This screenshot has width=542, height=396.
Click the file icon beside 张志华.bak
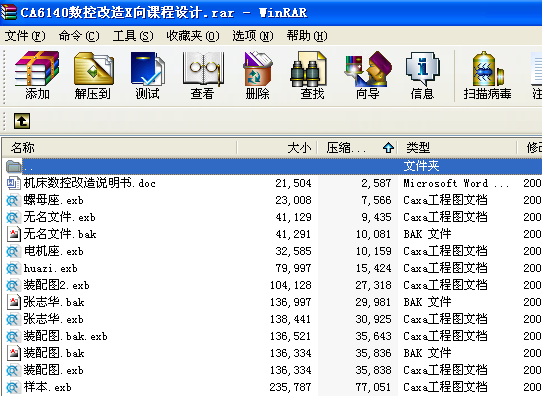point(13,302)
